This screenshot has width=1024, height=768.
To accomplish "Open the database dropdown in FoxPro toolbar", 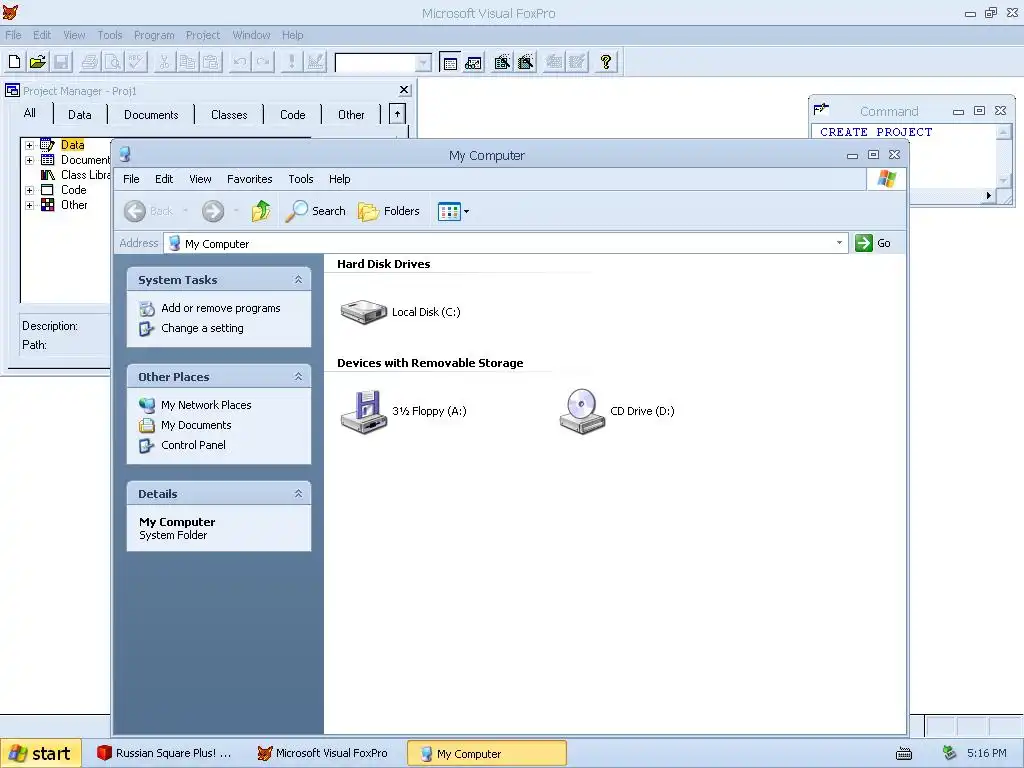I will click(x=423, y=63).
